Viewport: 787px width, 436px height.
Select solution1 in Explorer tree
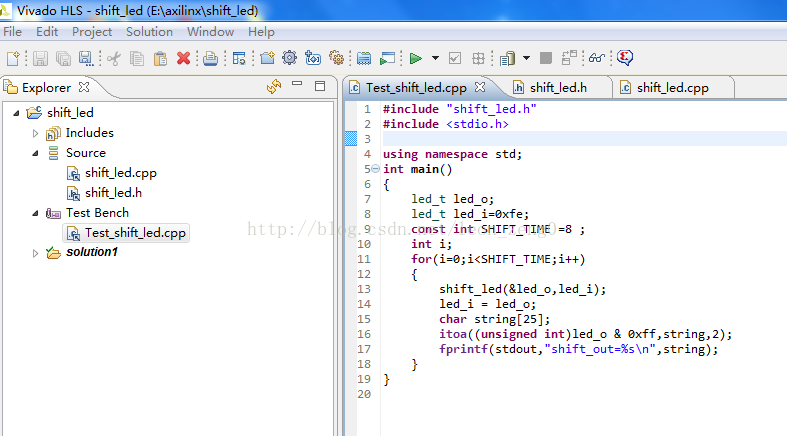[92, 252]
